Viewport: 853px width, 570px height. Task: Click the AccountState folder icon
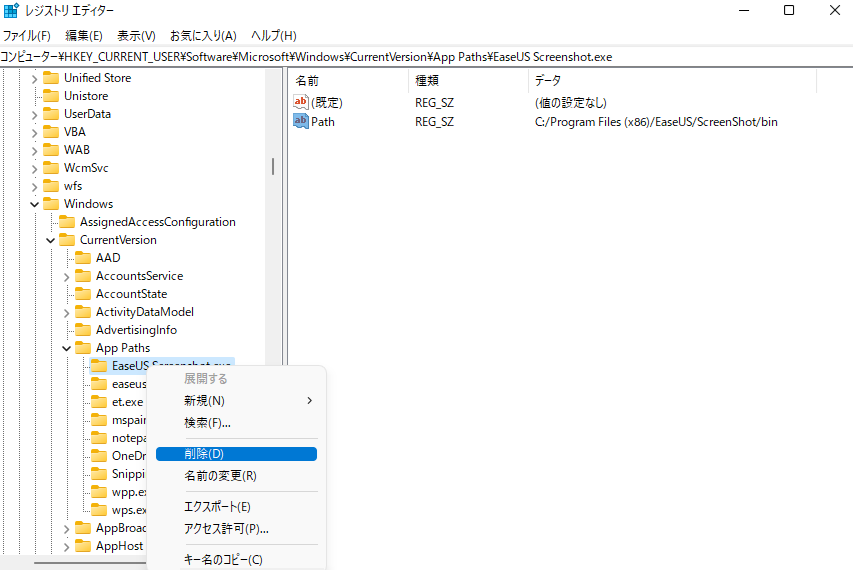83,294
